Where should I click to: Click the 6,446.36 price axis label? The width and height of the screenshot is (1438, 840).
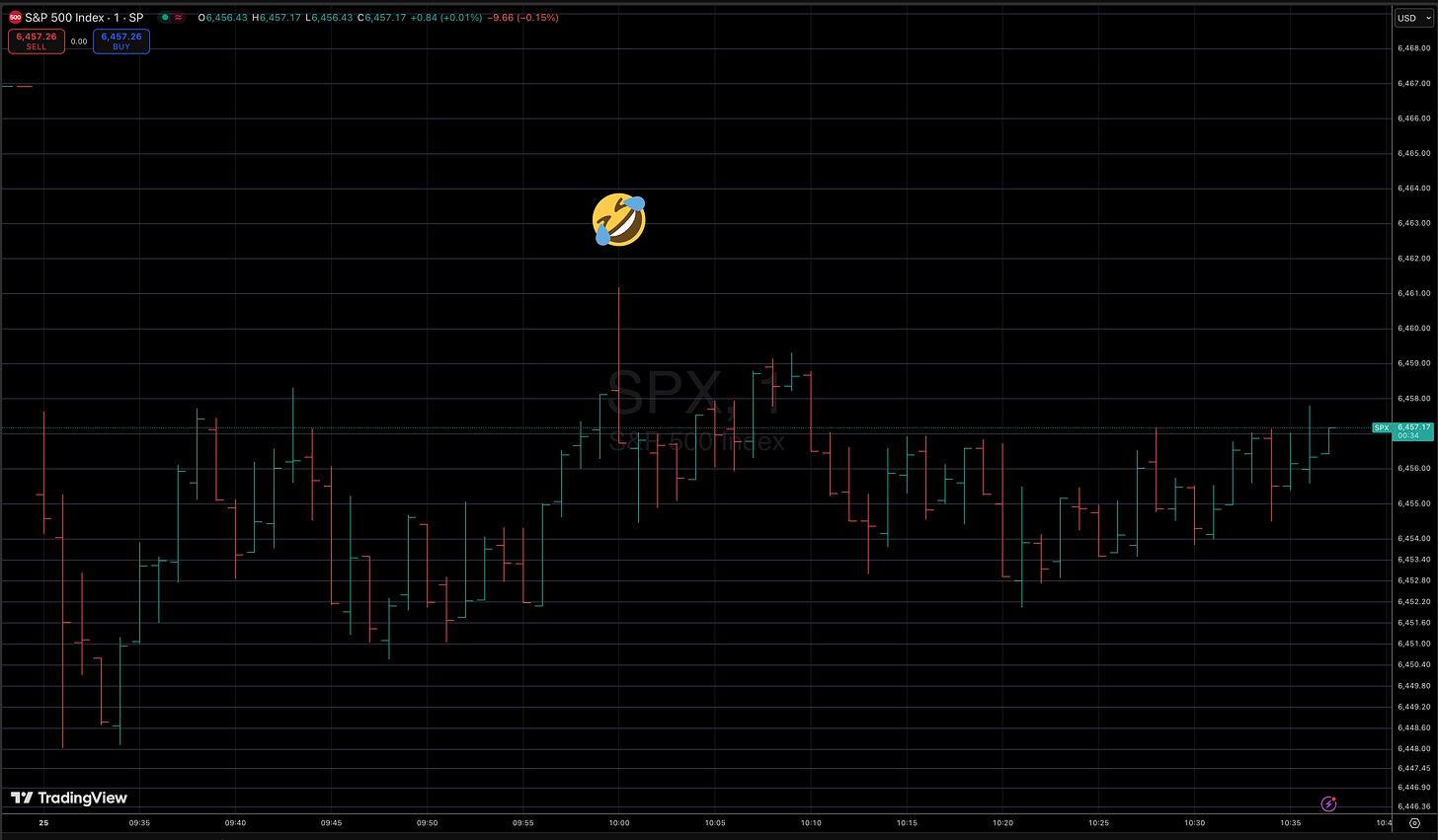point(1414,805)
